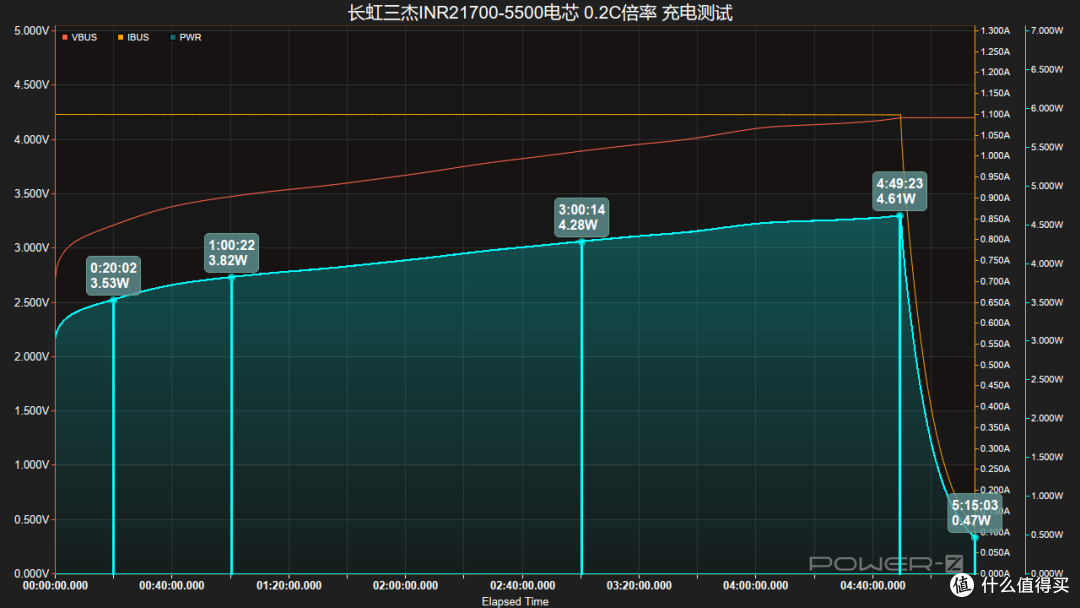Click the orange IBUS legend color square
Image resolution: width=1080 pixels, height=608 pixels.
click(121, 37)
